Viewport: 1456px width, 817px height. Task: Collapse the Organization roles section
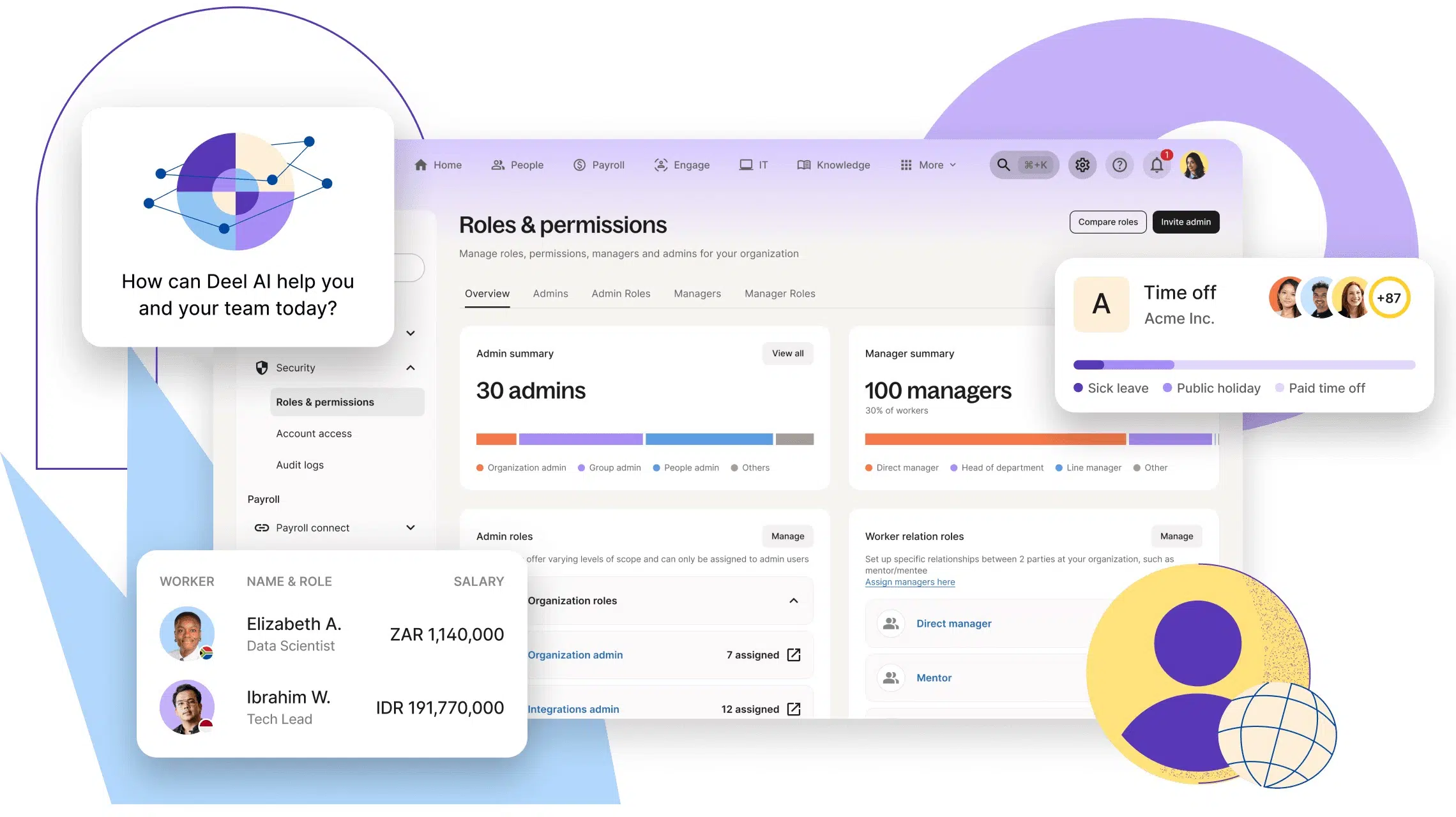pyautogui.click(x=794, y=601)
